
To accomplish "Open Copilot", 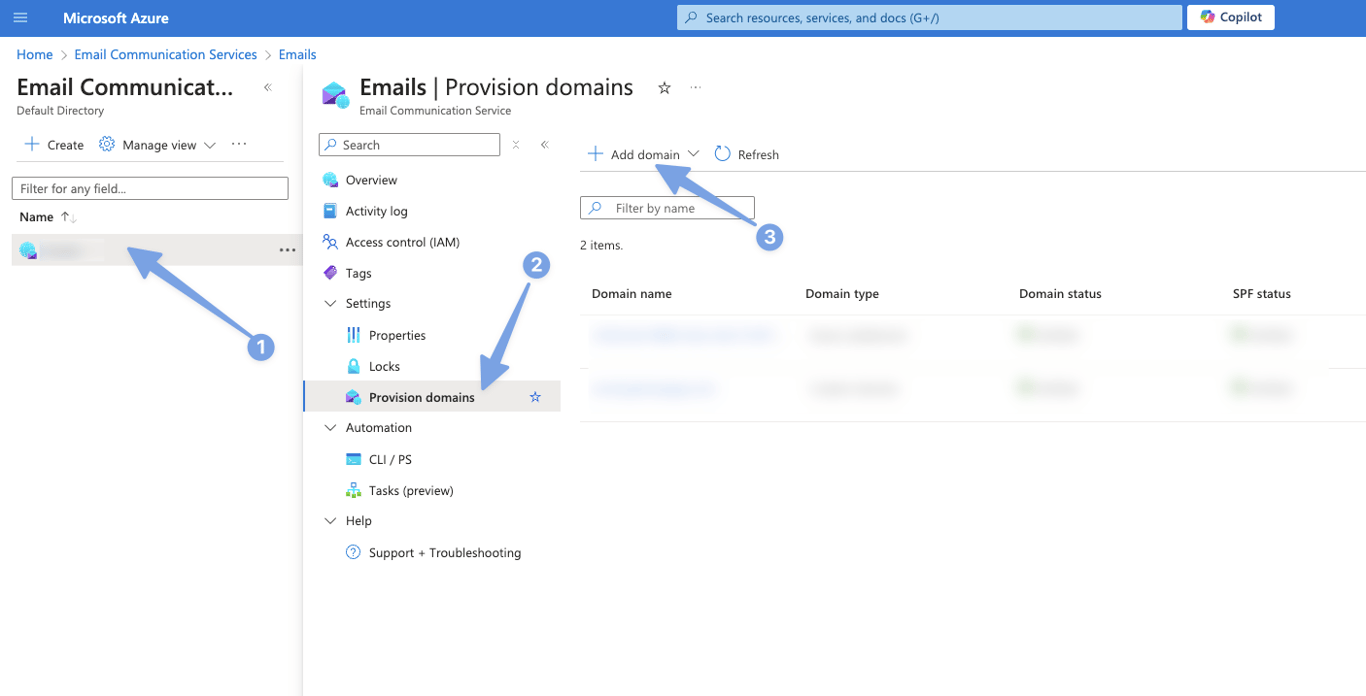I will 1231,17.
